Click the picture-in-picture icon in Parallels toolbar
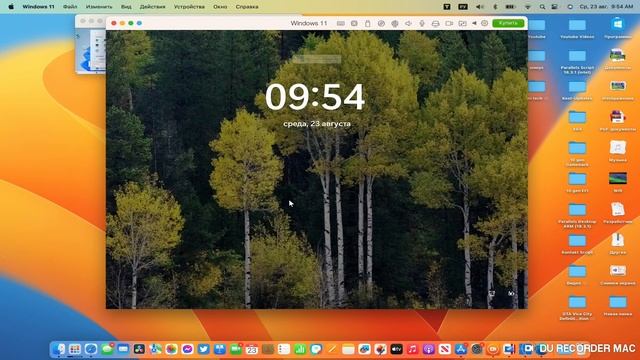Viewport: 640px width, 360px height. point(462,23)
